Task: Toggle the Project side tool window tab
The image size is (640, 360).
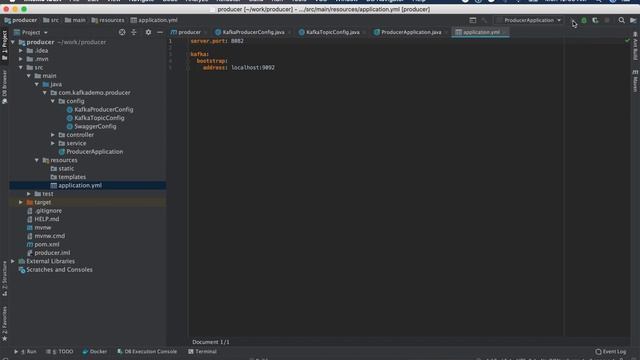Action: click(4, 45)
